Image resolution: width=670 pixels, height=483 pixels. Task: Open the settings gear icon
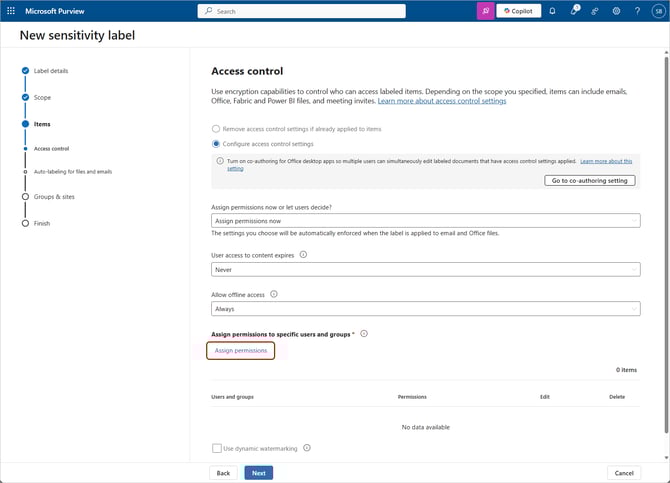(x=616, y=11)
